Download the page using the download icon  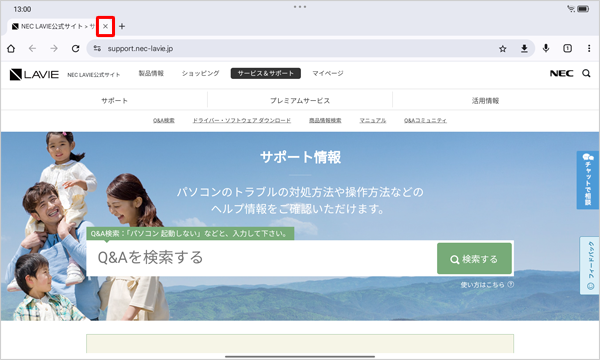point(524,49)
